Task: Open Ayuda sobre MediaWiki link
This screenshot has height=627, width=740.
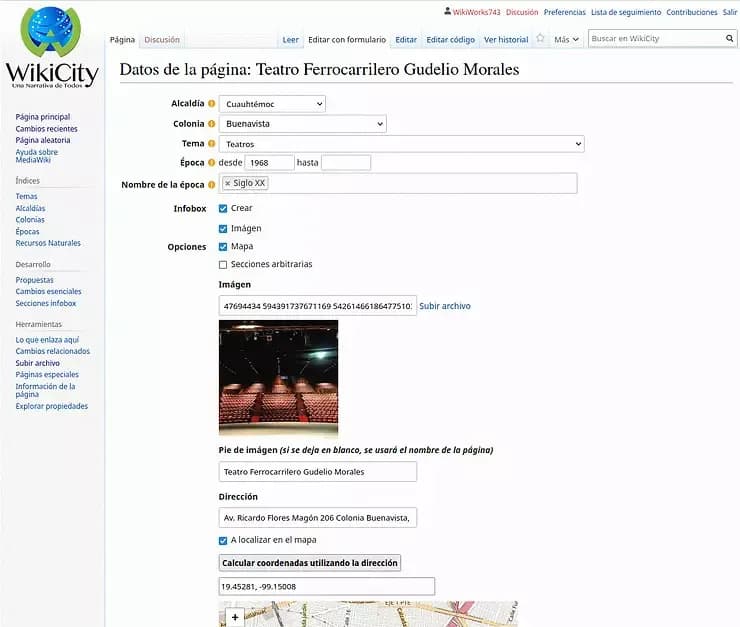Action: (x=36, y=156)
